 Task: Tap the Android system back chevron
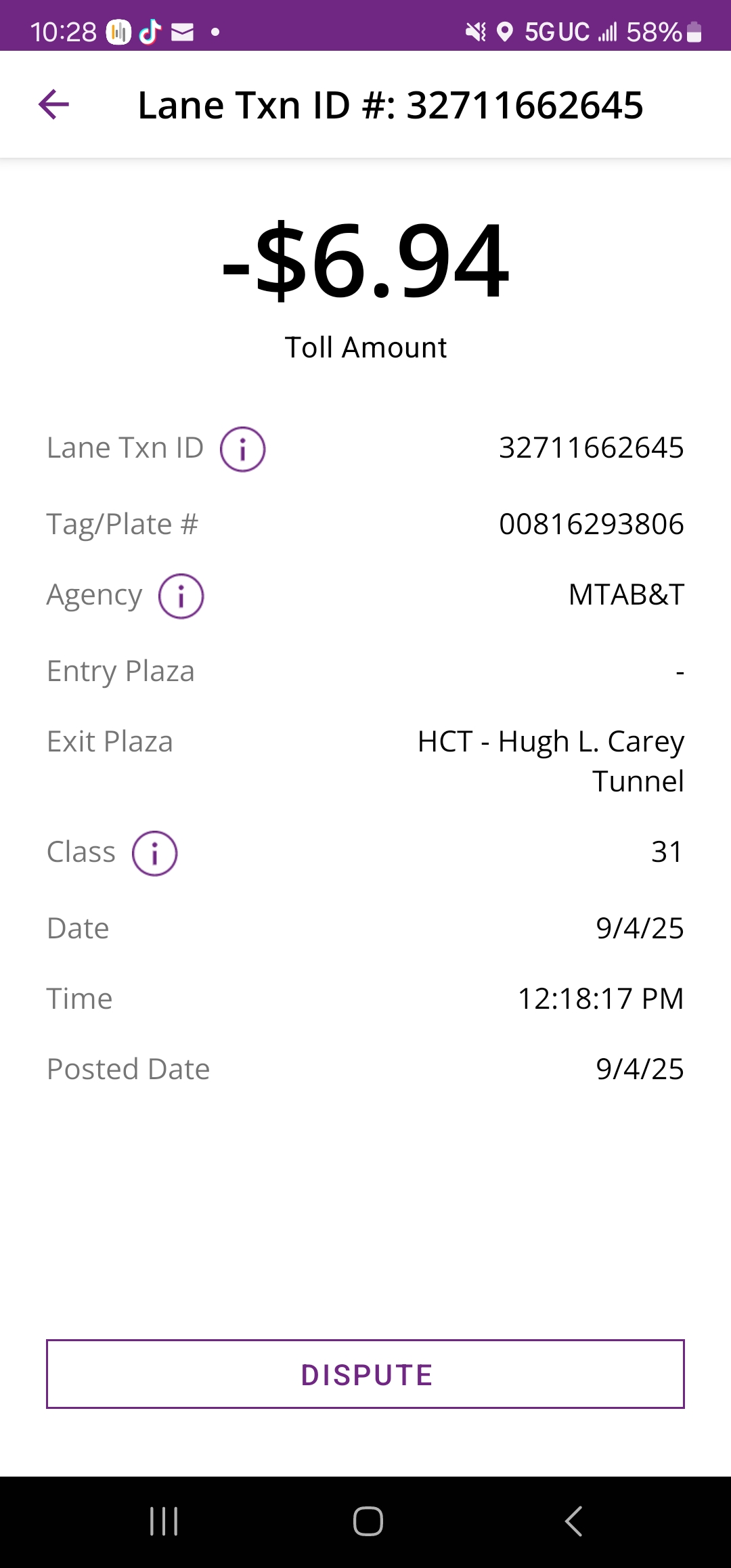tap(573, 1521)
